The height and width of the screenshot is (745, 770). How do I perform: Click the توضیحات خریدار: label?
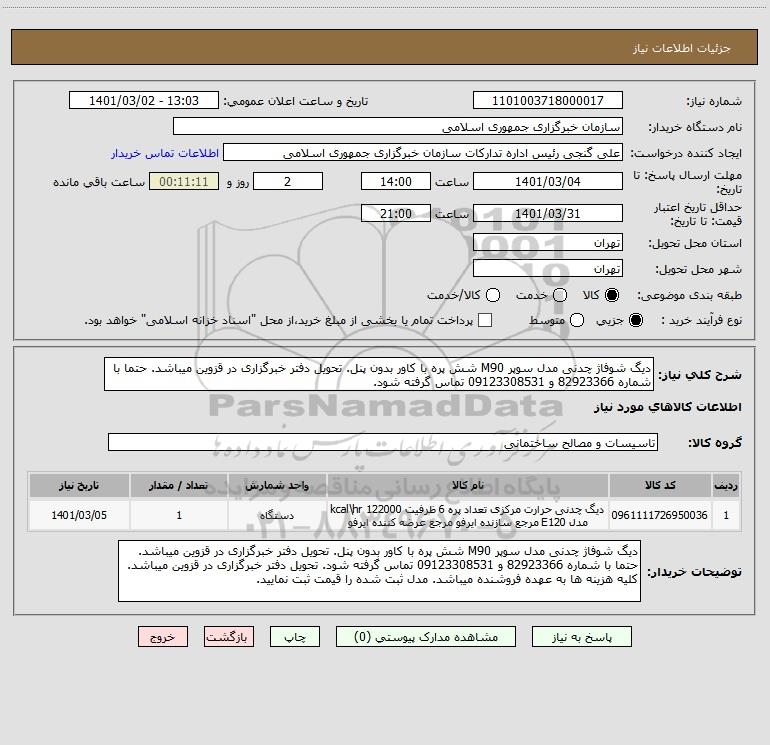(694, 572)
